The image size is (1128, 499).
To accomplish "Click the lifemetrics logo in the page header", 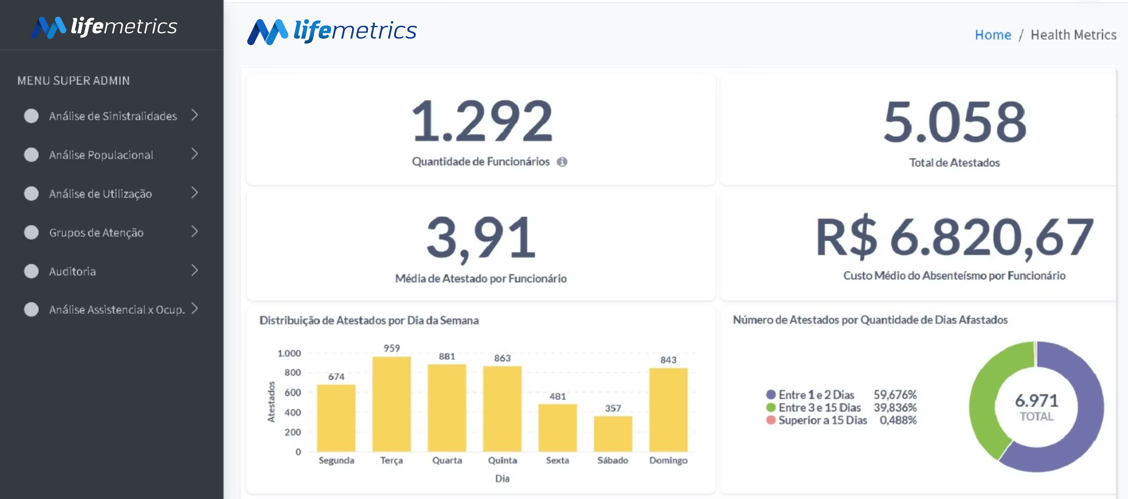I will click(x=332, y=31).
